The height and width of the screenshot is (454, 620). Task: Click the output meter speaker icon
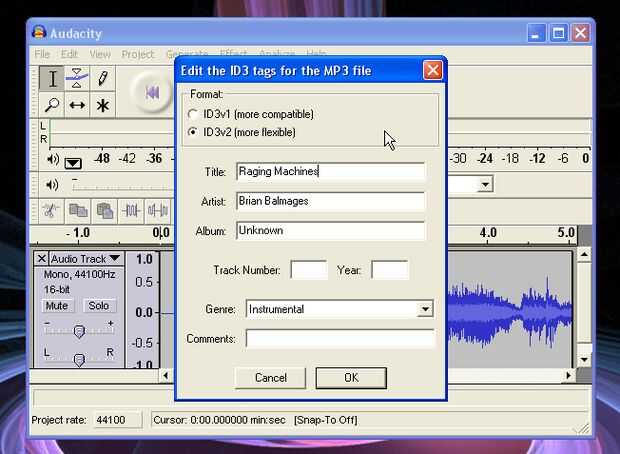[x=53, y=159]
